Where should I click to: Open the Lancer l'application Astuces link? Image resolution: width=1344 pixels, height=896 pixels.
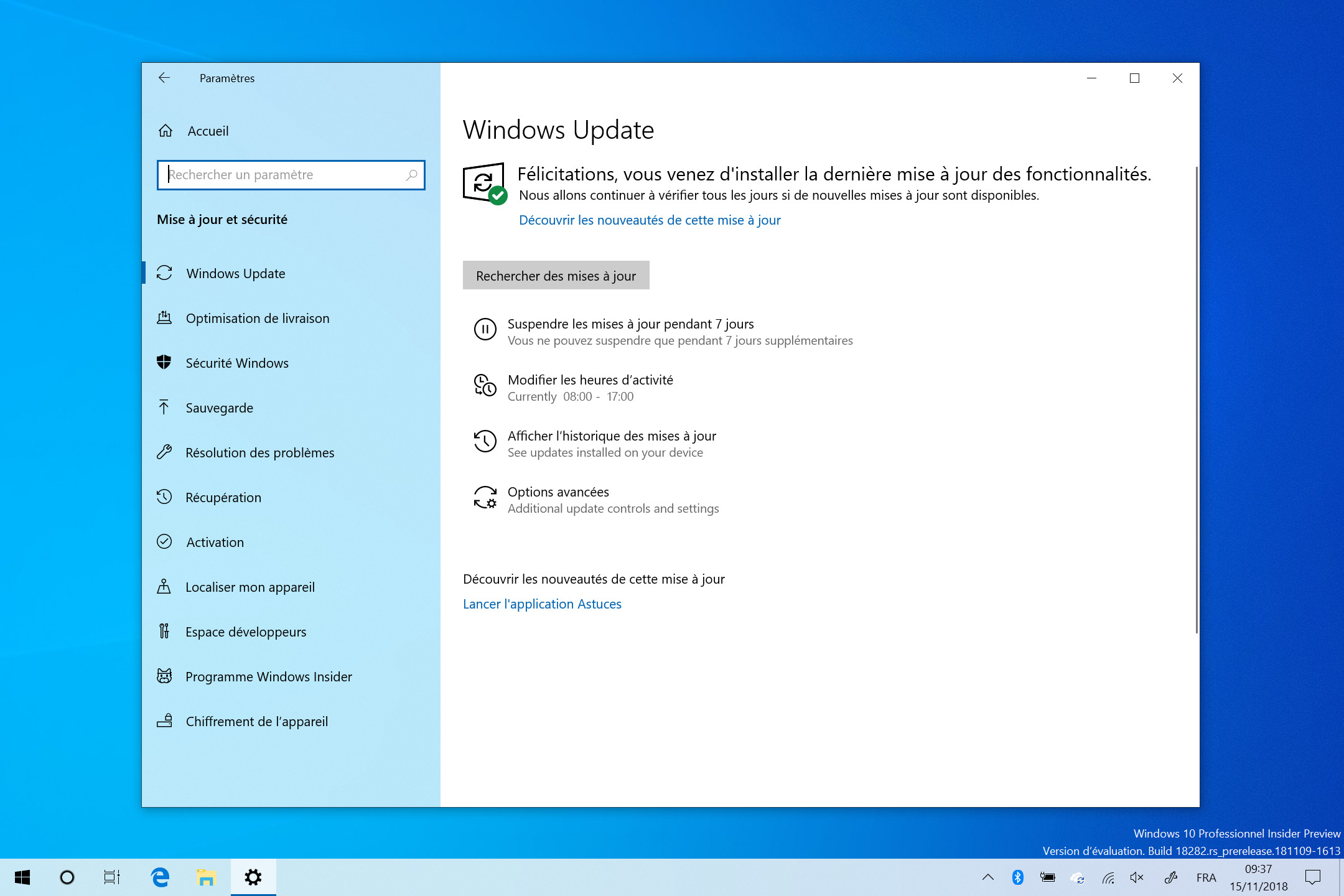pos(542,604)
